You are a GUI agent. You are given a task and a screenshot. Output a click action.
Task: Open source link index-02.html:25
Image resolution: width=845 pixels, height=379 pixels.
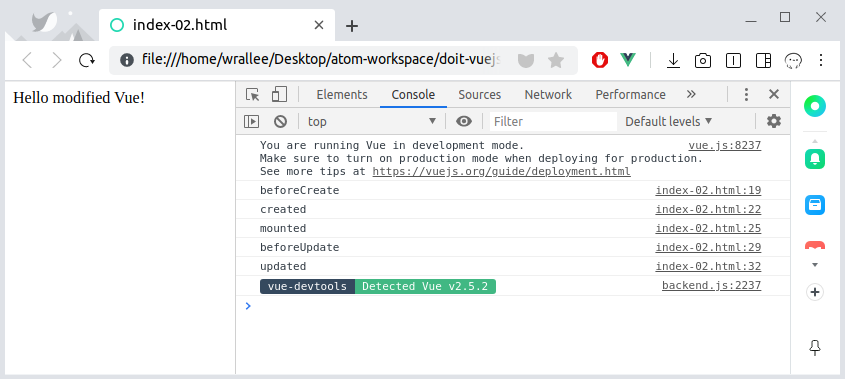pos(708,228)
